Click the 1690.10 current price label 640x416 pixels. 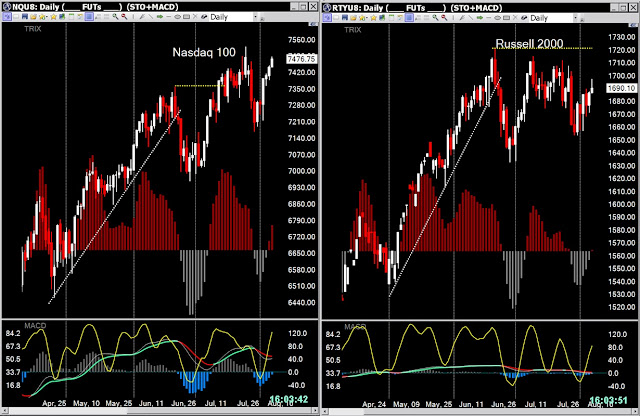click(x=622, y=88)
